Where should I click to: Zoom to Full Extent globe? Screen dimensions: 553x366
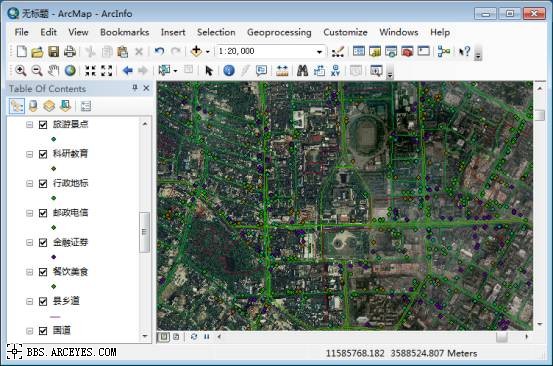pos(70,71)
